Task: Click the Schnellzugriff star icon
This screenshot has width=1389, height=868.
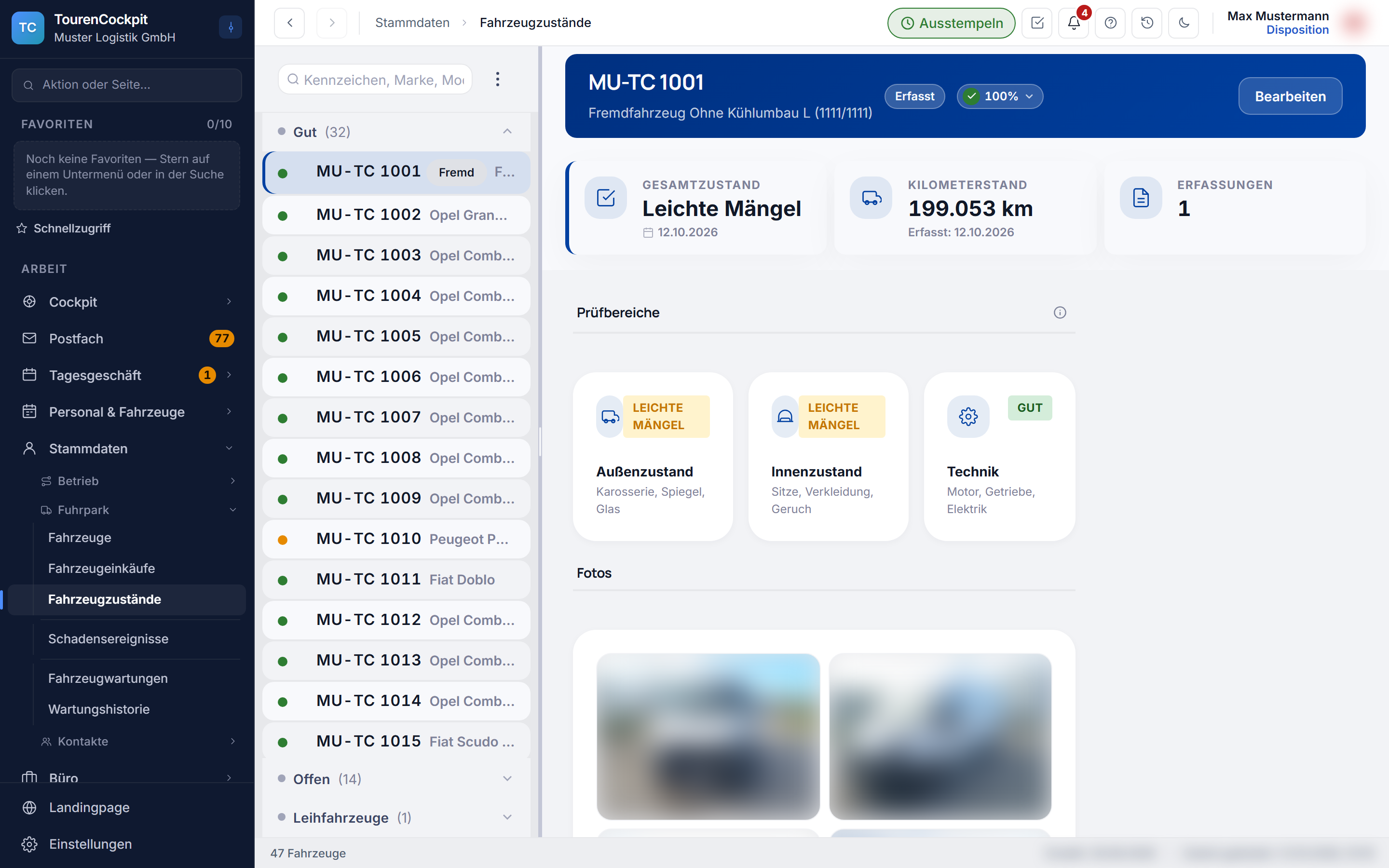Action: point(22,228)
